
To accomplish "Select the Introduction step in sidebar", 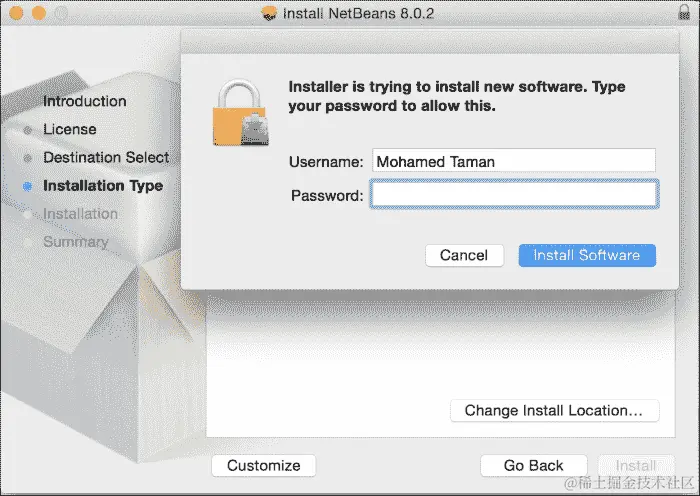I will coord(85,101).
